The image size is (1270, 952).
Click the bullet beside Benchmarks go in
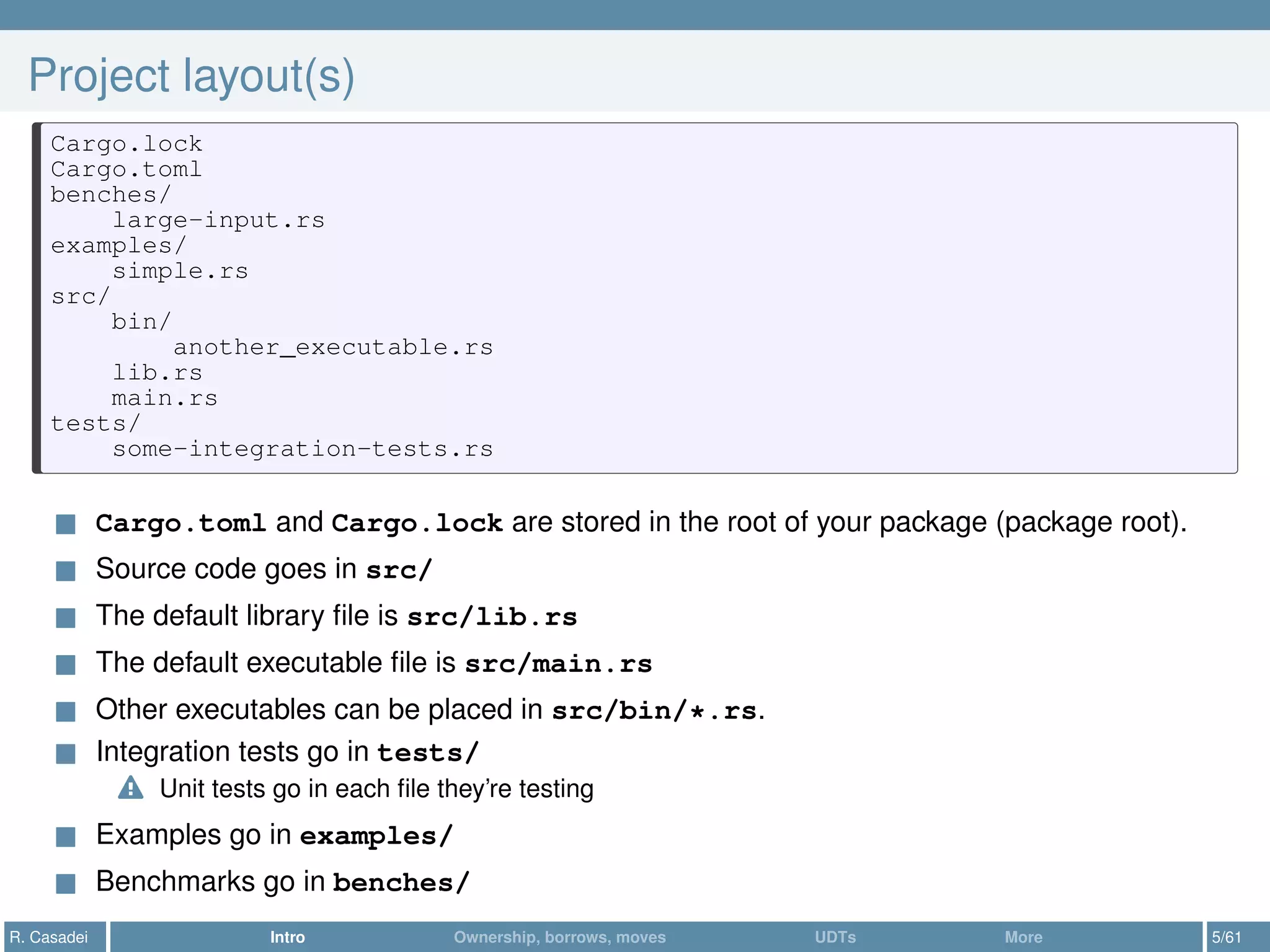(x=66, y=883)
